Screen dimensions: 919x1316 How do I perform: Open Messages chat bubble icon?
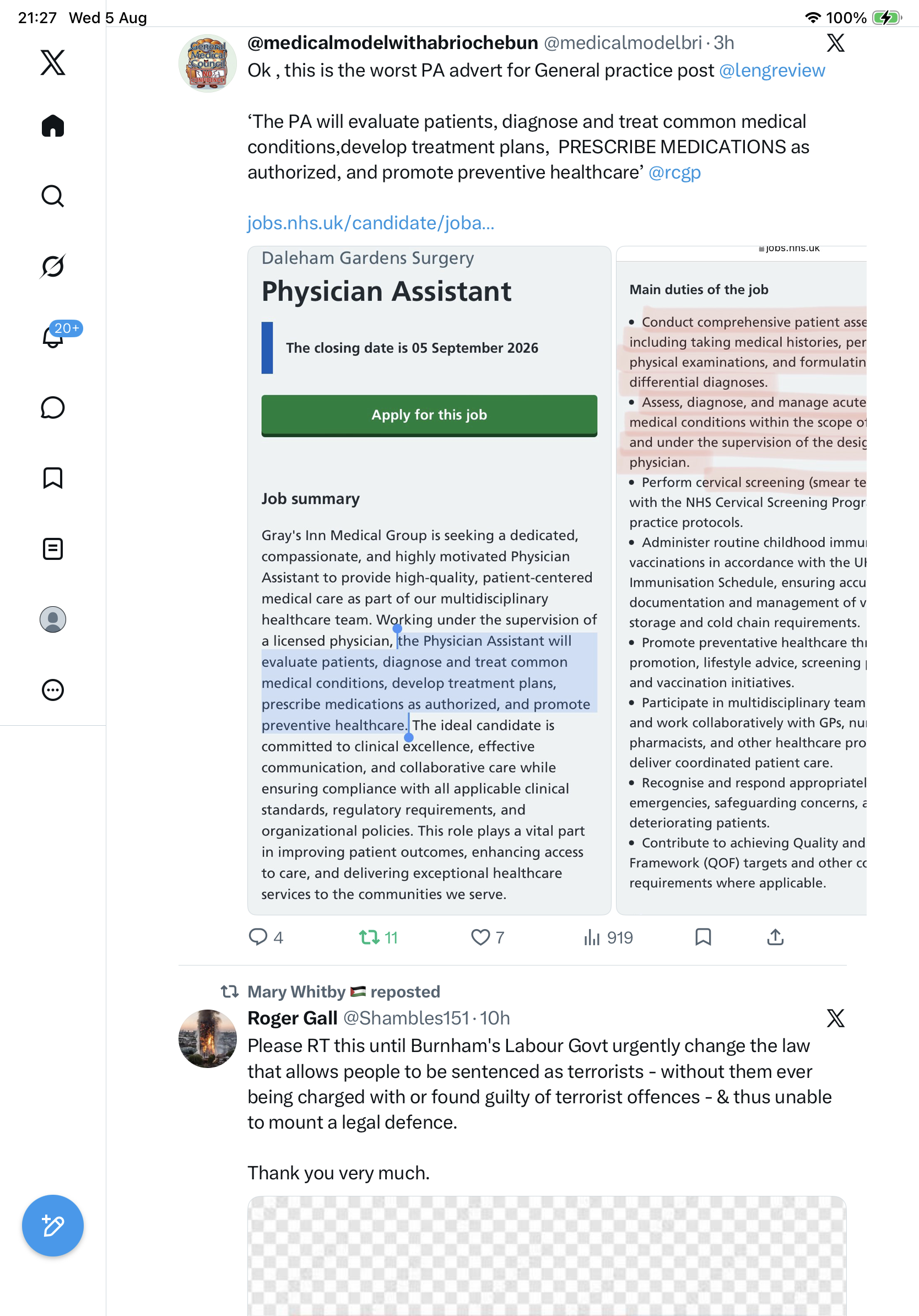tap(53, 407)
